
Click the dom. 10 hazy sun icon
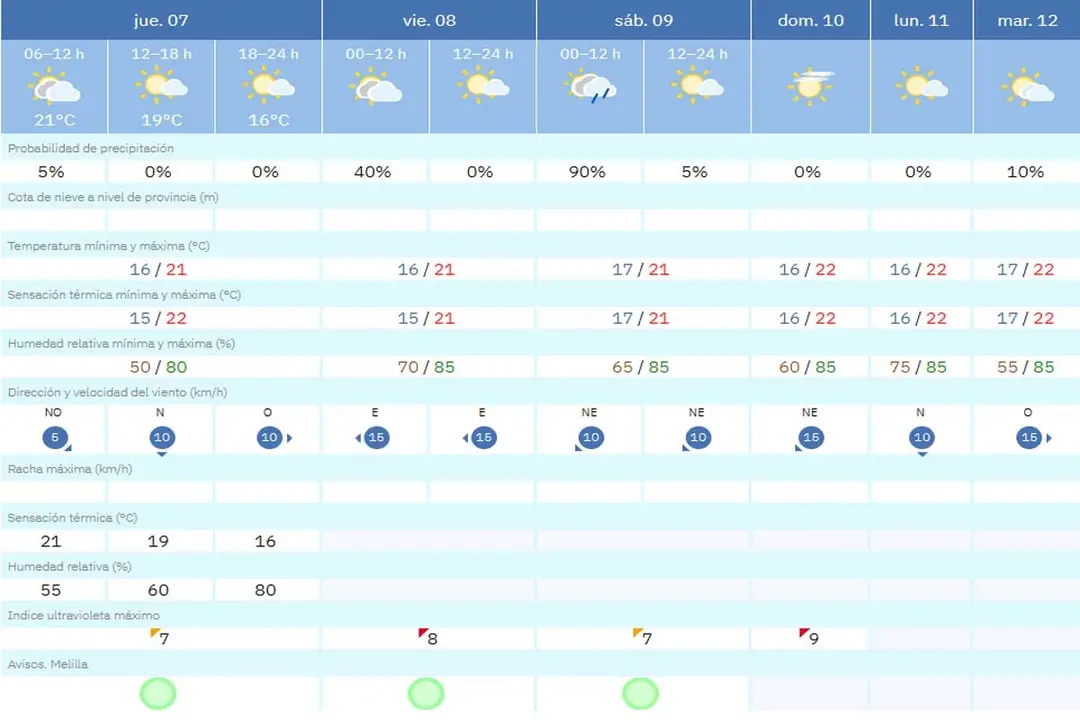point(811,87)
